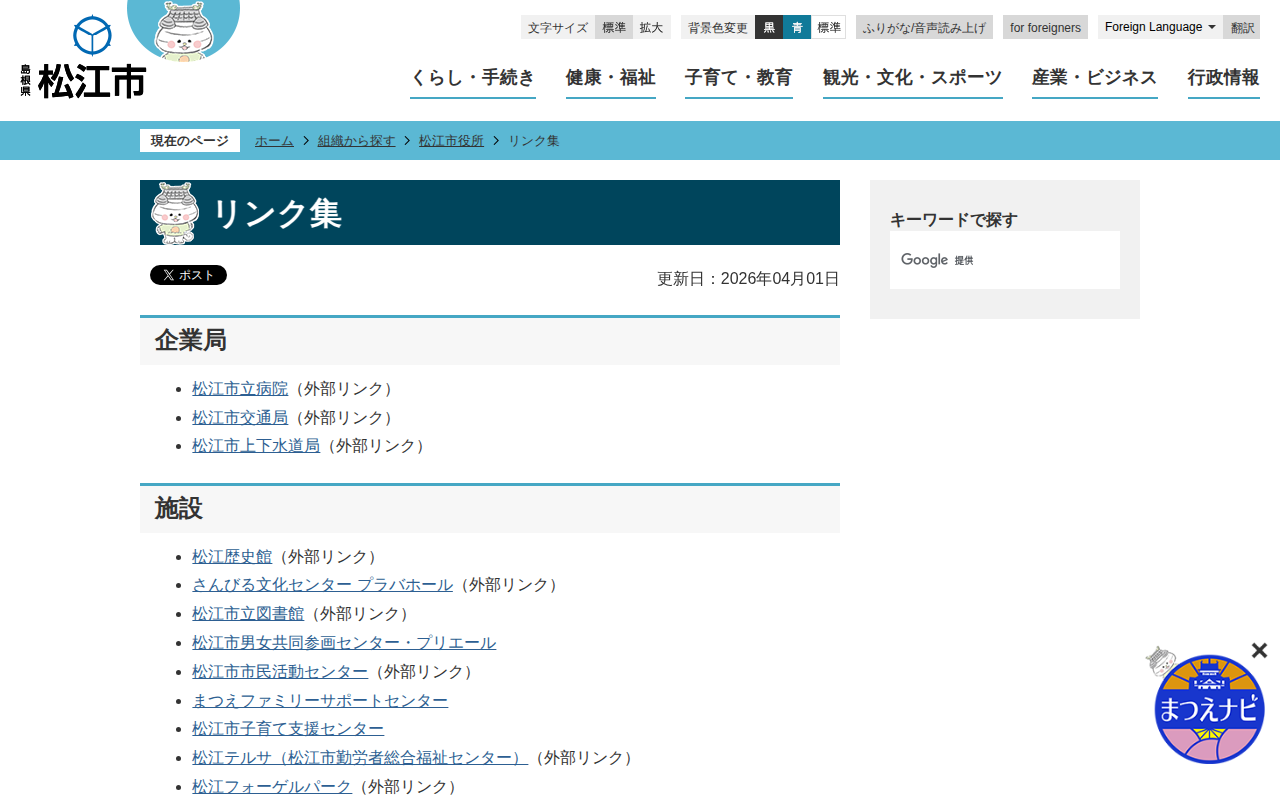Open 松江市男女共同参画センター・プリエール link

pos(344,643)
